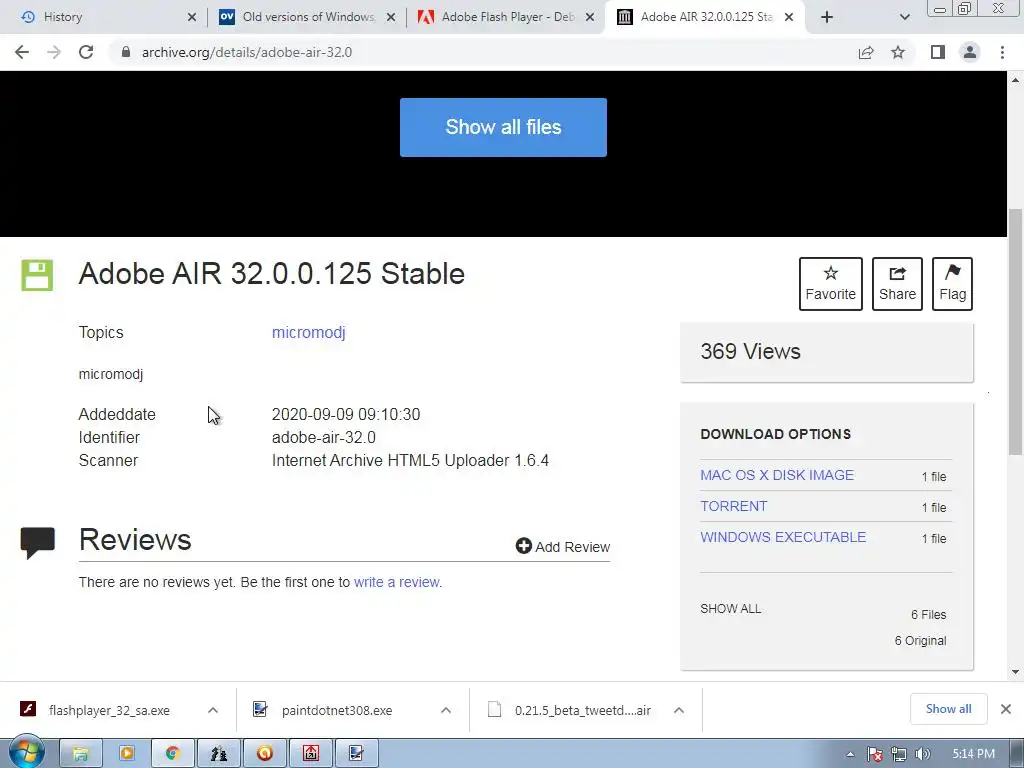Click the page vertical scrollbar thumb
Screen dimensions: 1024x768
[x=1016, y=332]
